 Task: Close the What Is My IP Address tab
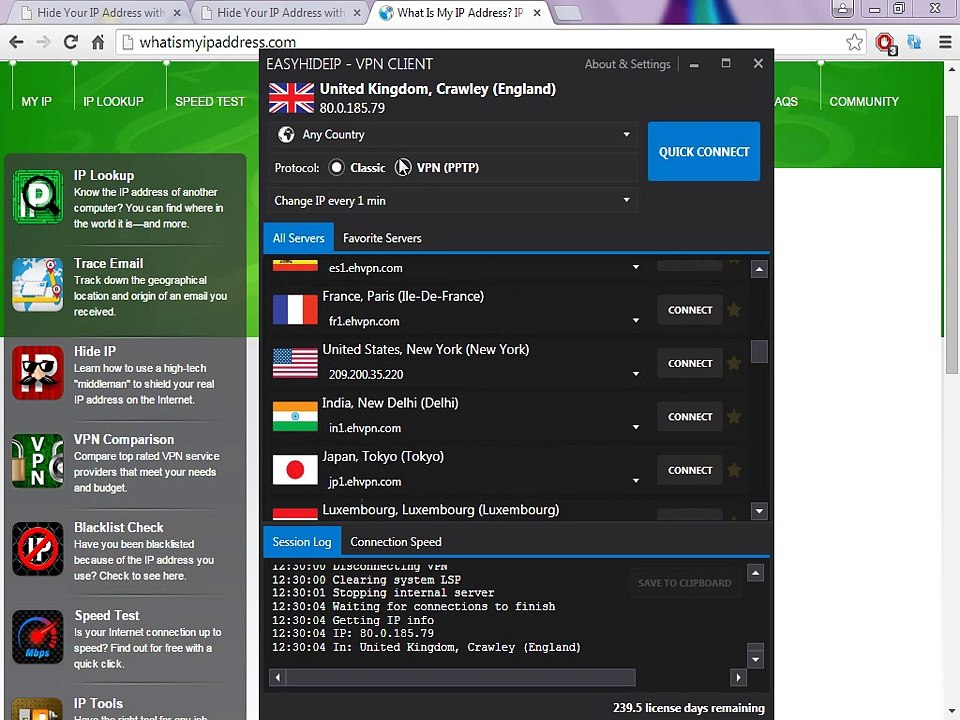[x=537, y=13]
